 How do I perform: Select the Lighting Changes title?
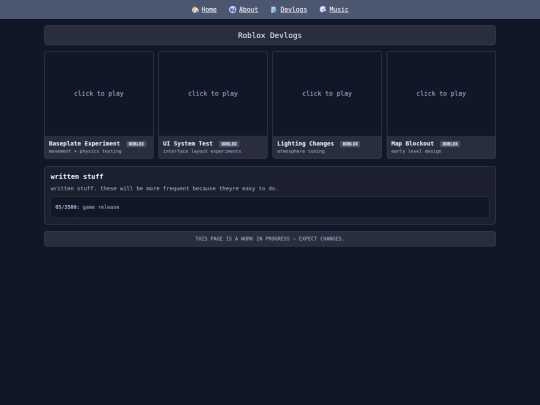point(305,144)
